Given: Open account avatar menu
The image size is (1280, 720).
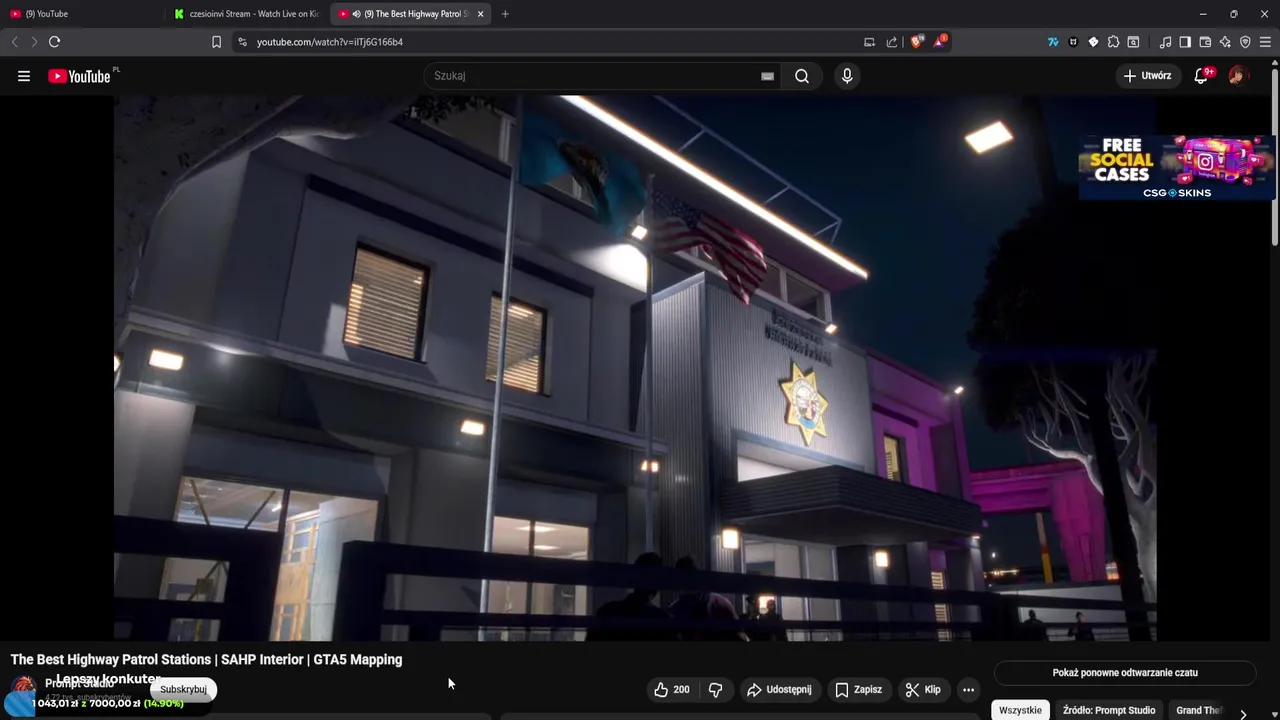Looking at the screenshot, I should [1238, 76].
